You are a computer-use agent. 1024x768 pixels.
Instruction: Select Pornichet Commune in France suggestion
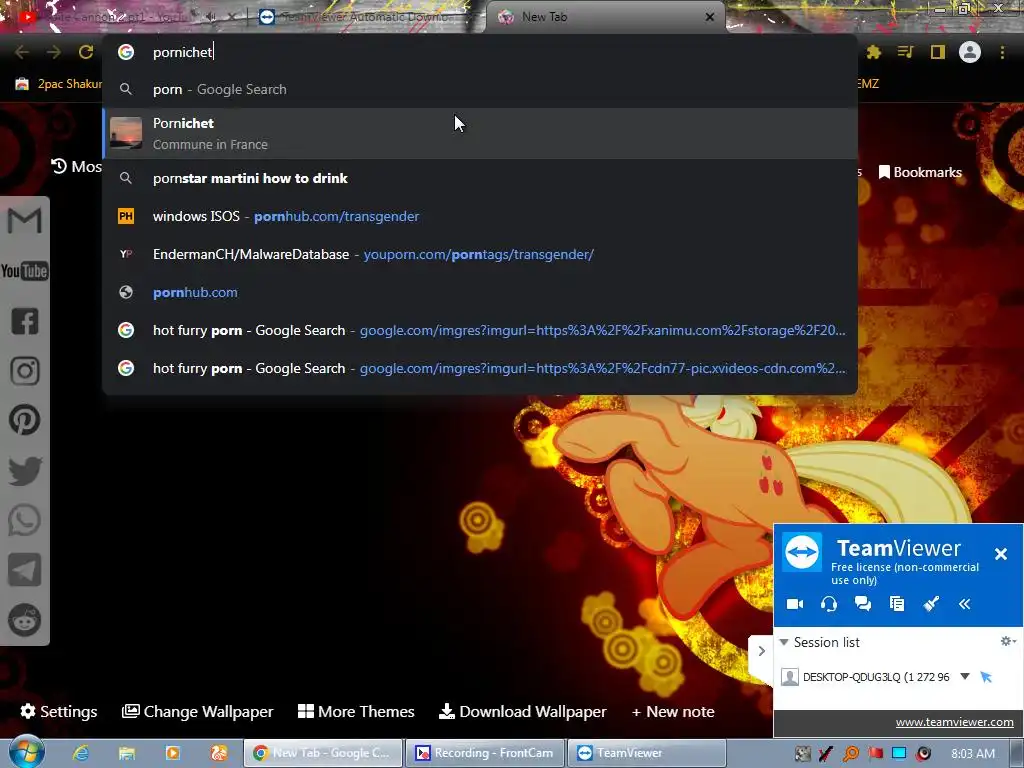pos(480,133)
